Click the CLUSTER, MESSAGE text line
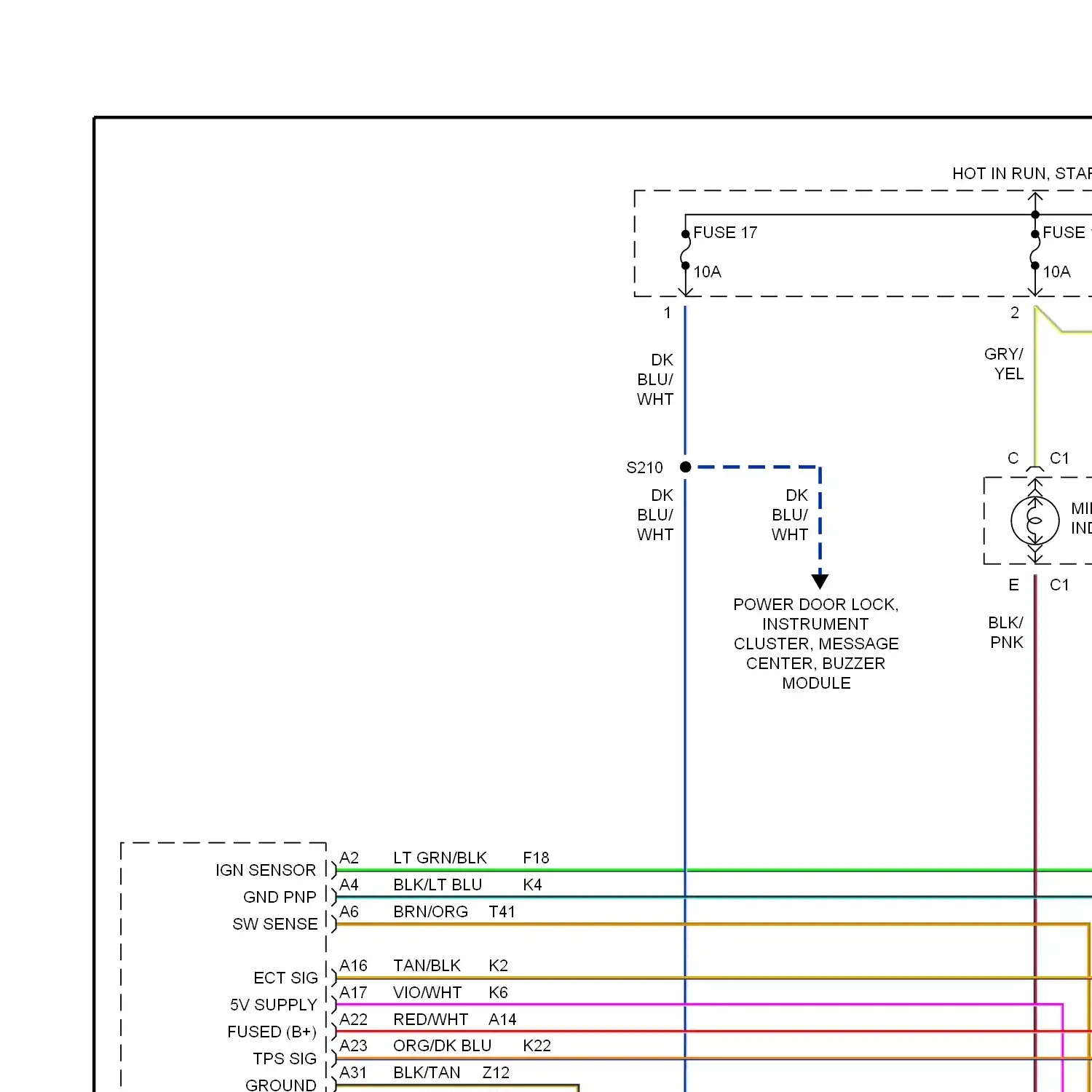The image size is (1092, 1092). coord(816,644)
